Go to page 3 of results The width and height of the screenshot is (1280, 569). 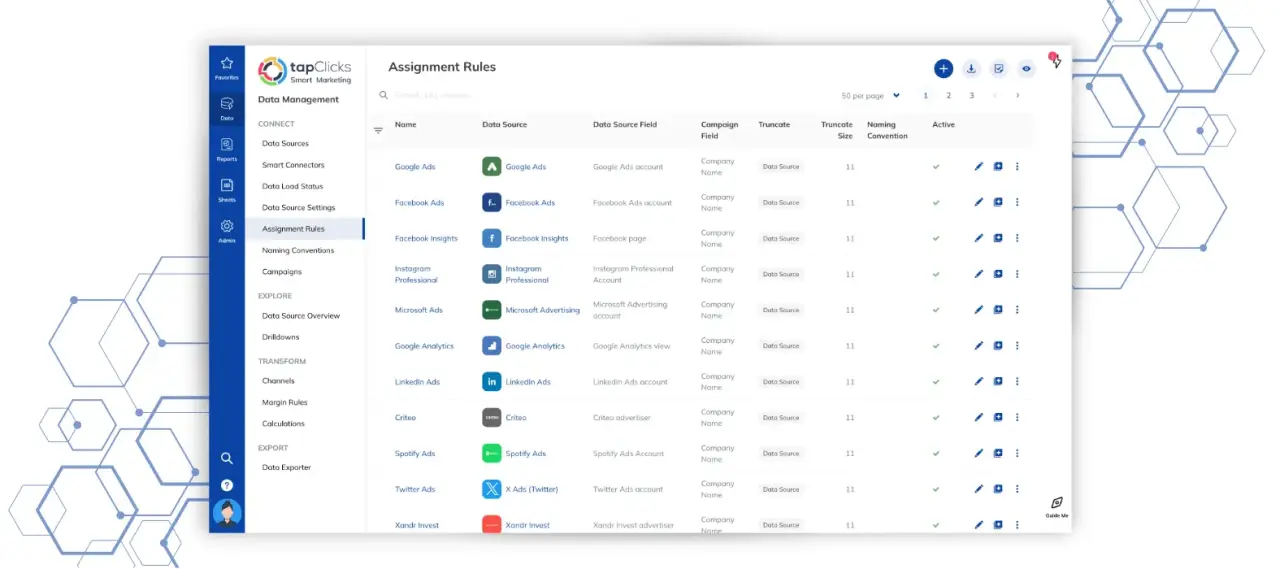point(972,96)
